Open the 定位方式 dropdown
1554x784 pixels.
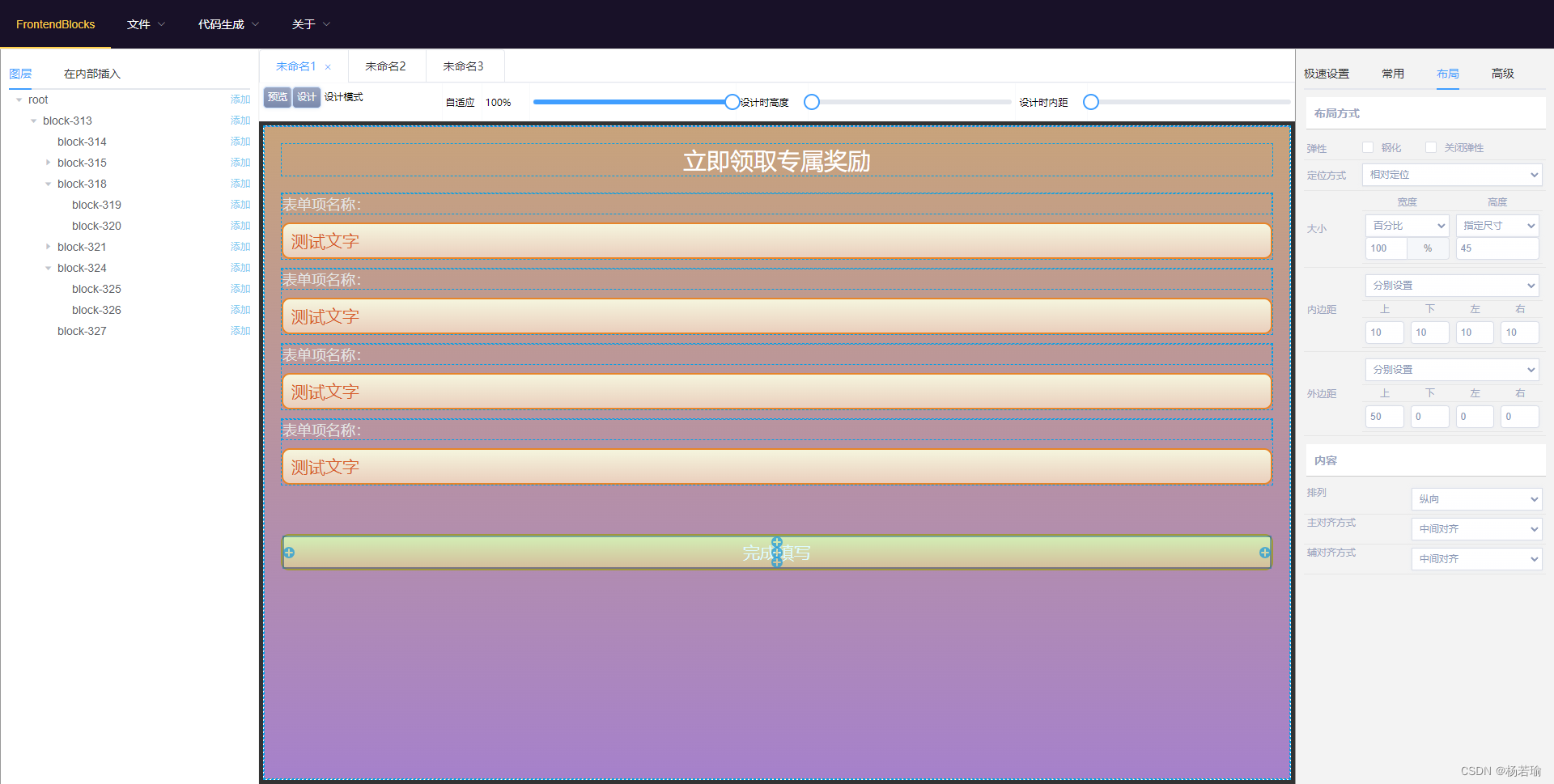point(1453,175)
